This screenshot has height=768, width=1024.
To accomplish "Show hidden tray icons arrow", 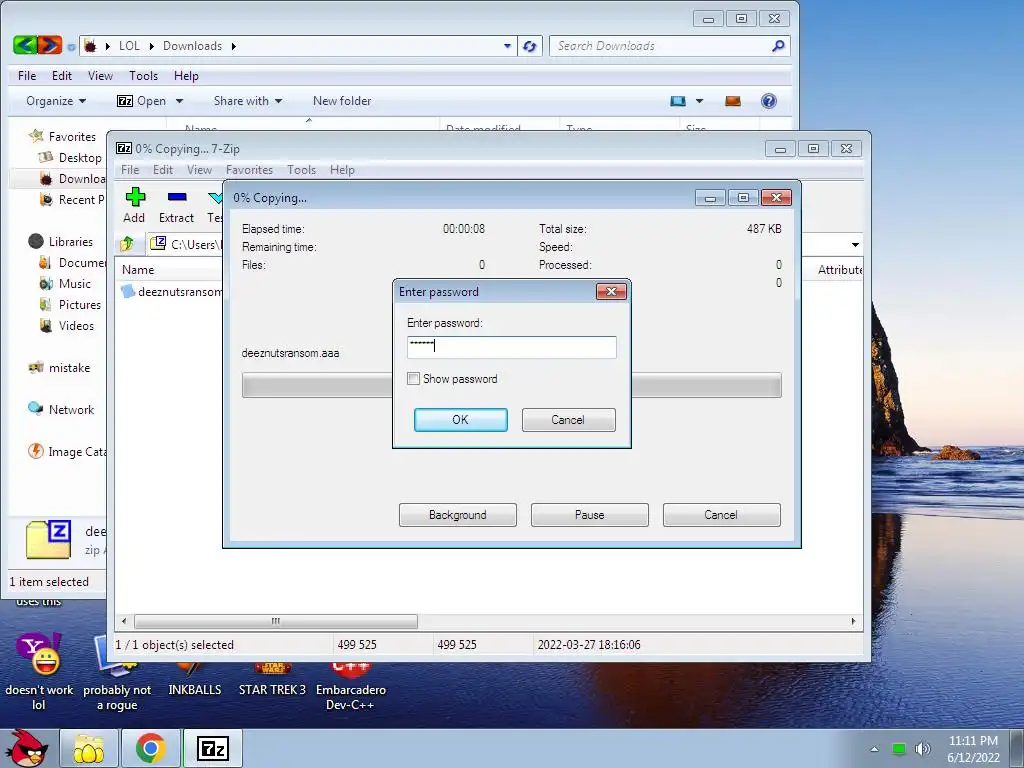I will [x=874, y=749].
